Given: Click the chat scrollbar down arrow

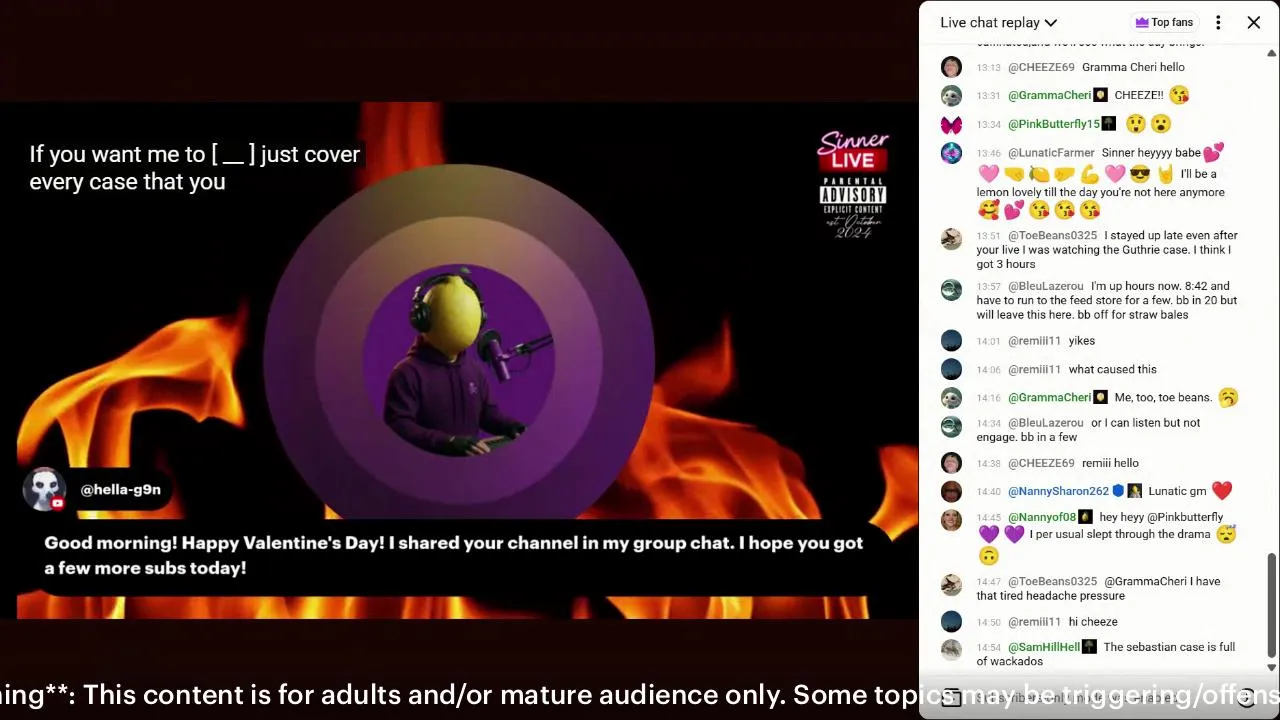Looking at the screenshot, I should point(1271,667).
